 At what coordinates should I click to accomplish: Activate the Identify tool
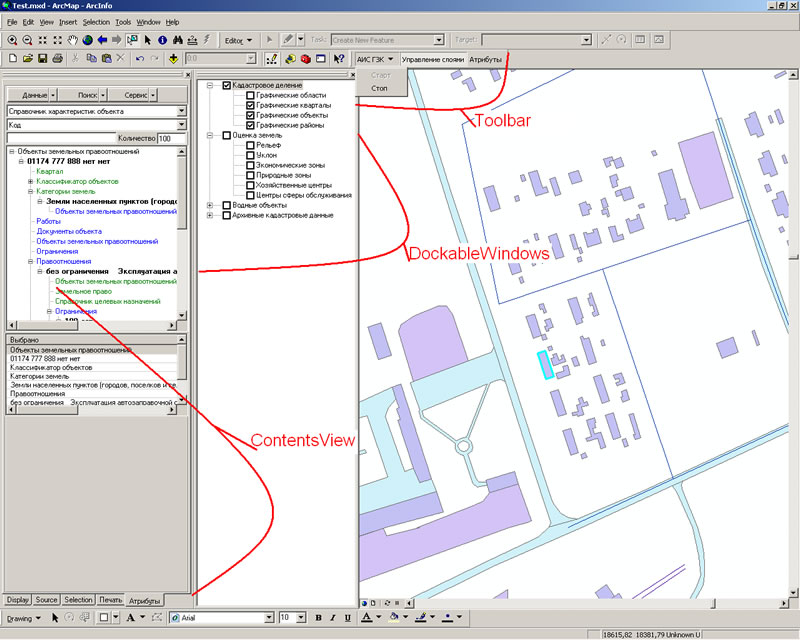(x=162, y=40)
